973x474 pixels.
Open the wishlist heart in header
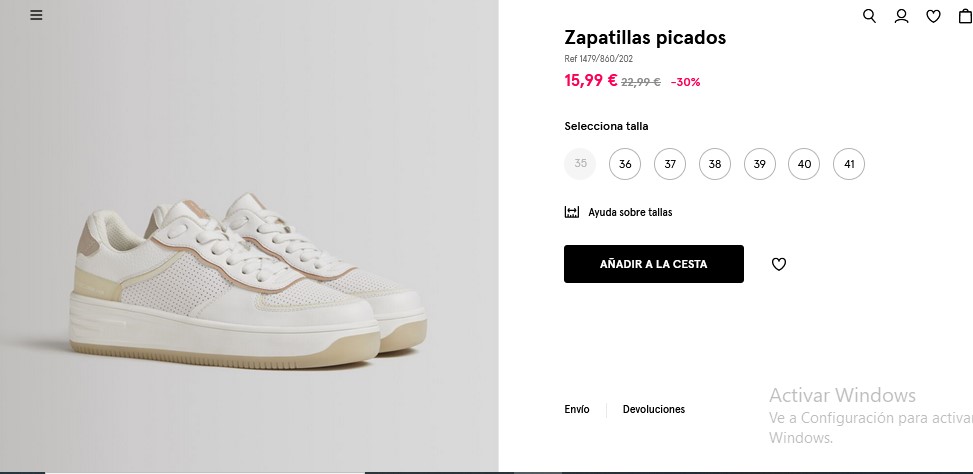(x=933, y=16)
